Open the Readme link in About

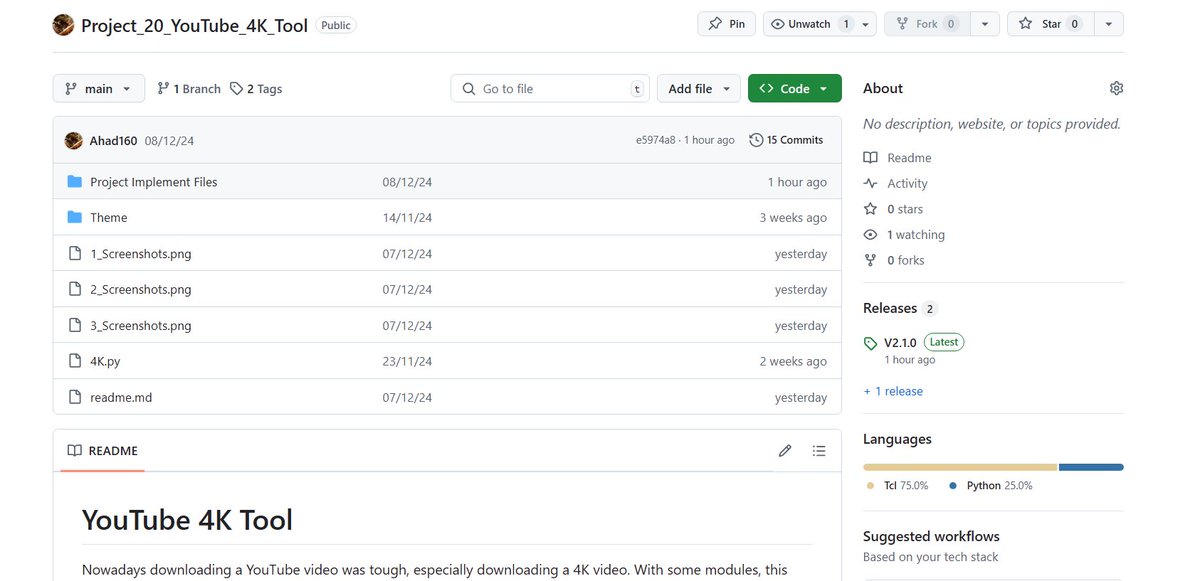[897, 158]
